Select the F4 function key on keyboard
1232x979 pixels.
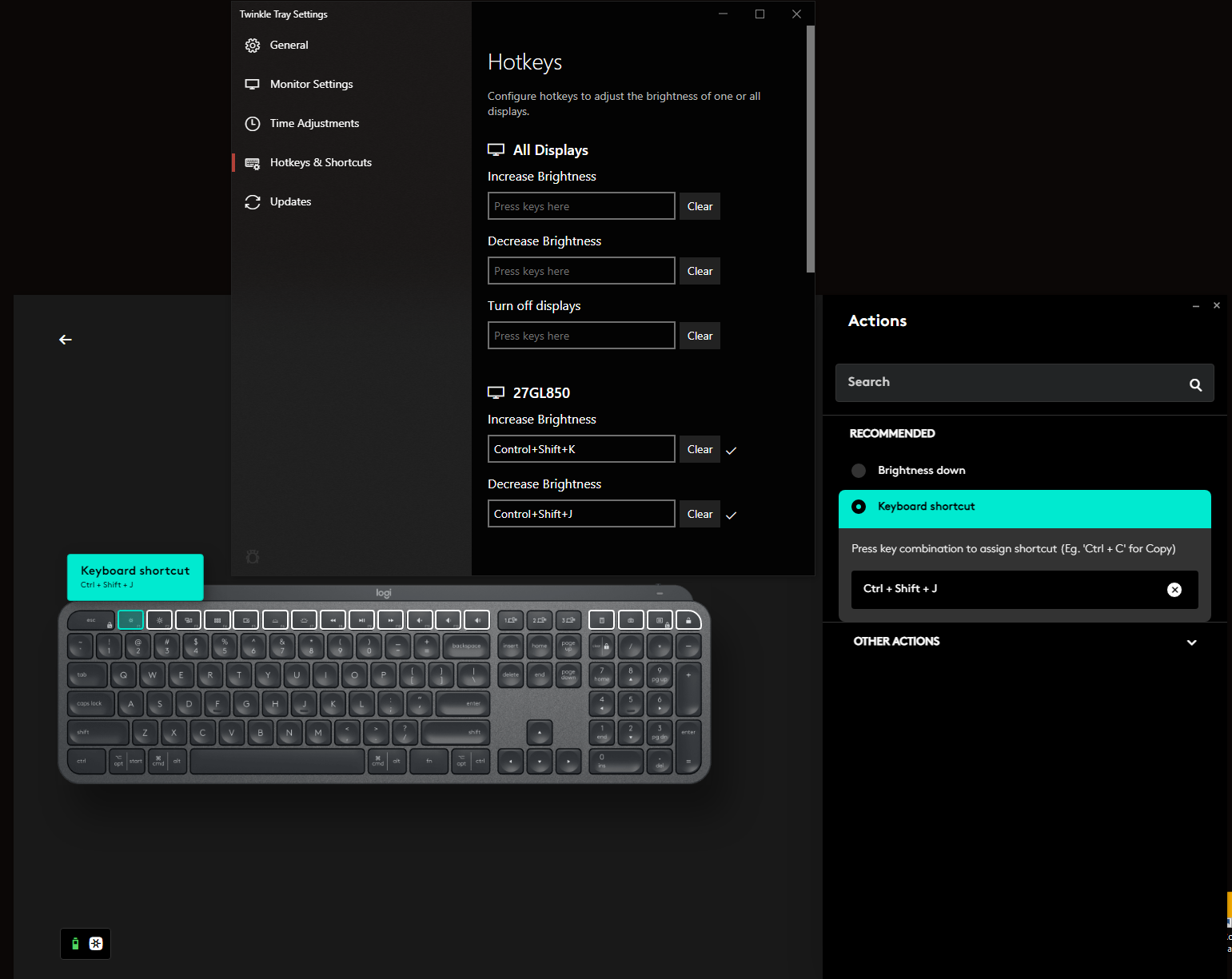pyautogui.click(x=217, y=620)
